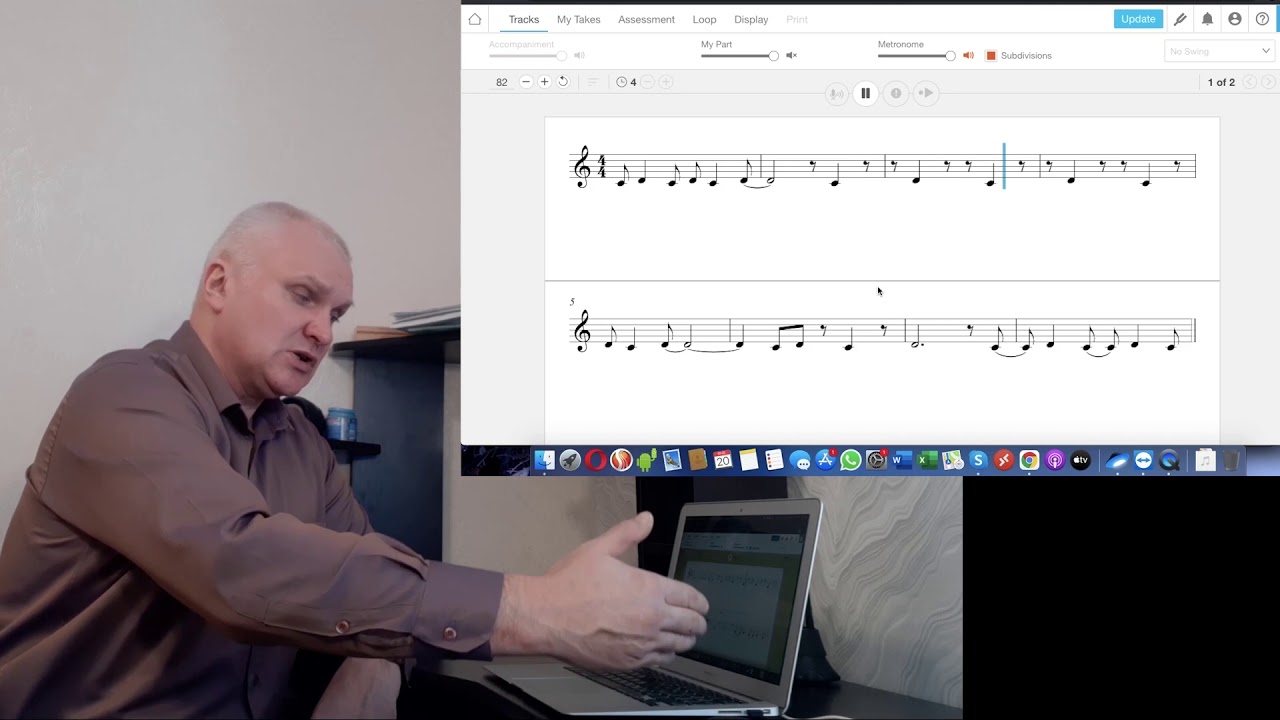1280x720 pixels.
Task: Click the blue playback cursor on the staff
Action: click(1004, 165)
